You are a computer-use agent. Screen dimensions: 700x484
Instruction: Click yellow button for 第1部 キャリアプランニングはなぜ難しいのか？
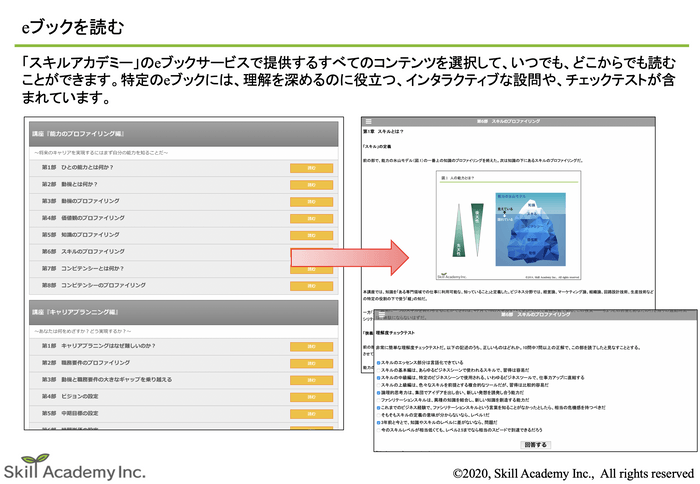point(311,346)
